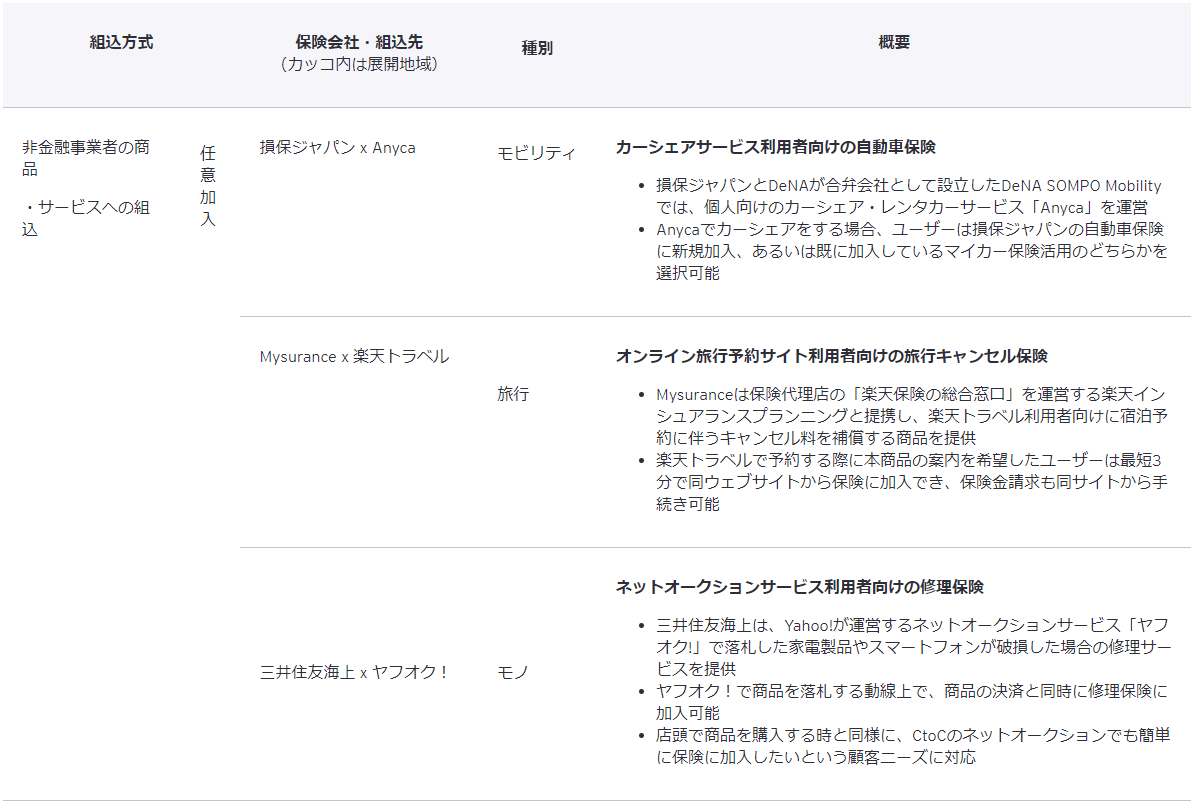1196x806 pixels.
Task: Select the 非金融事業者の商品 cell text
Action: point(86,157)
